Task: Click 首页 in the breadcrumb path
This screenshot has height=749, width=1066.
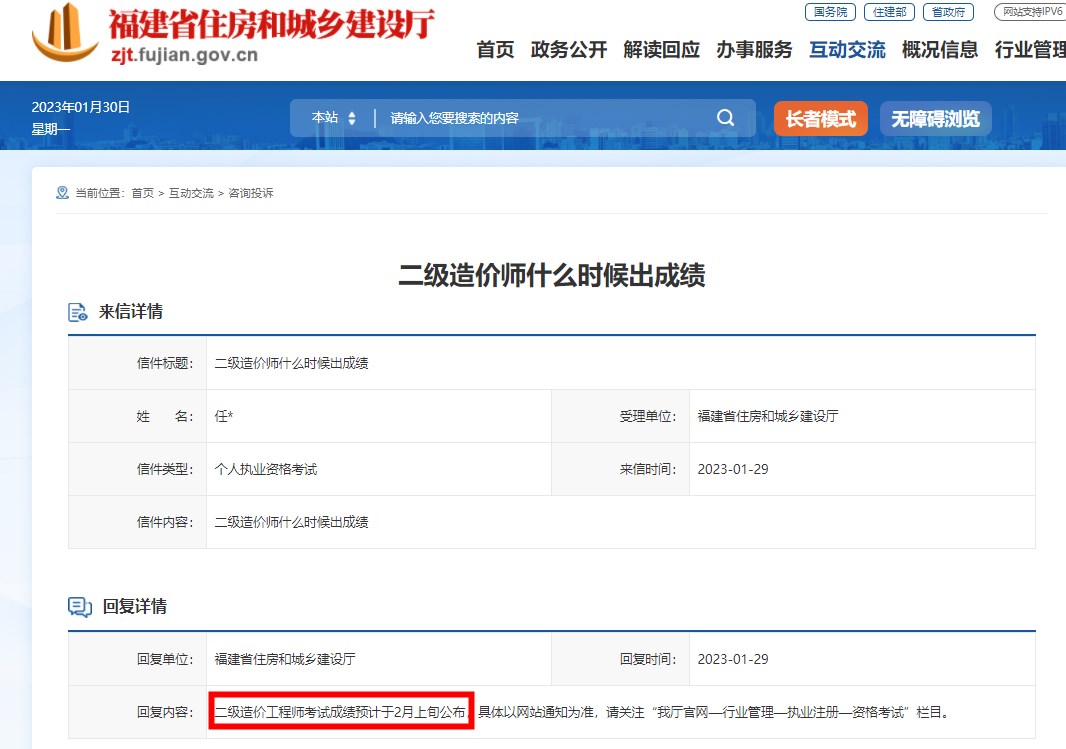Action: (143, 193)
